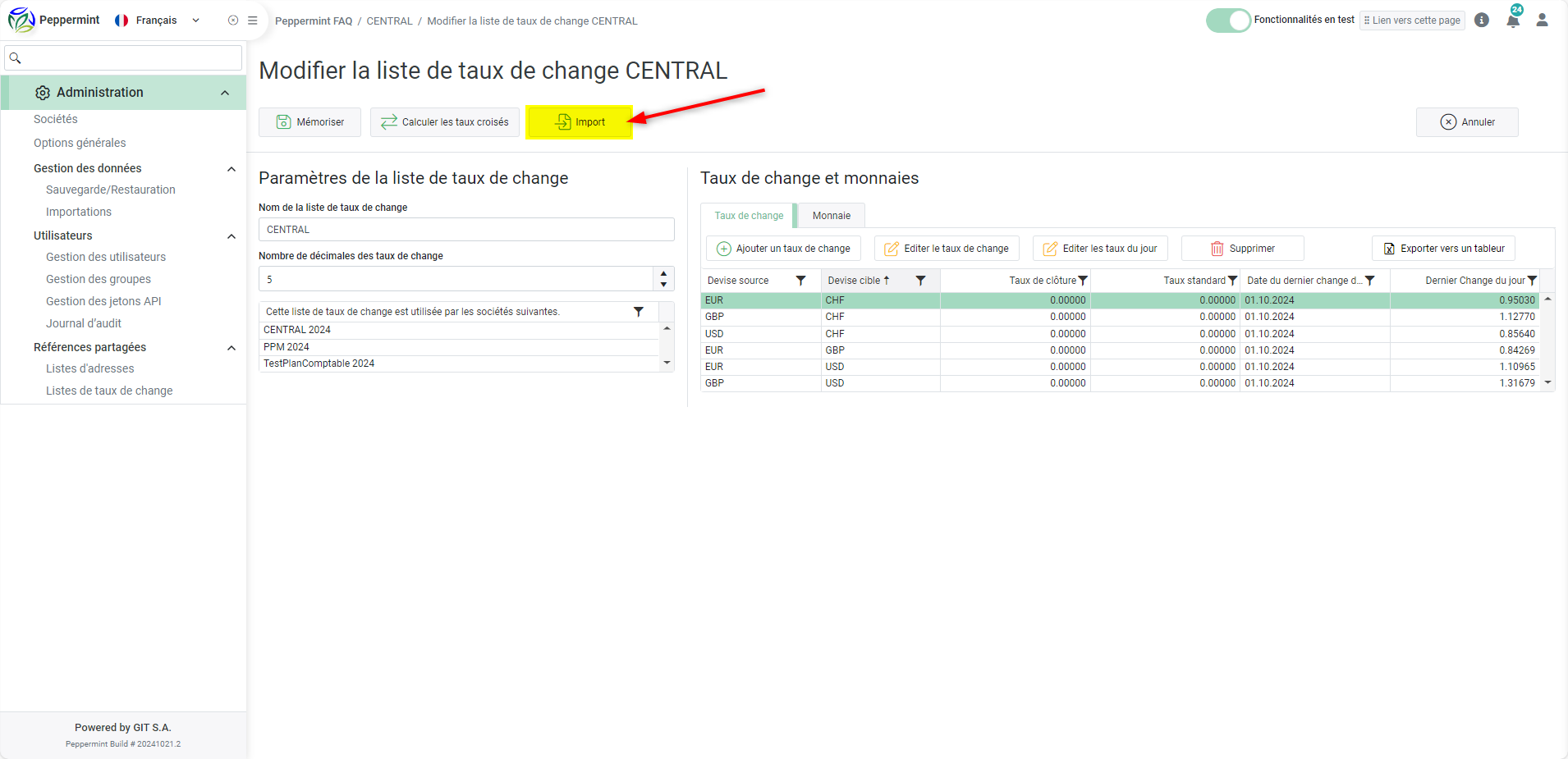
Task: Select the rate cell 1.10965
Action: [x=1464, y=367]
